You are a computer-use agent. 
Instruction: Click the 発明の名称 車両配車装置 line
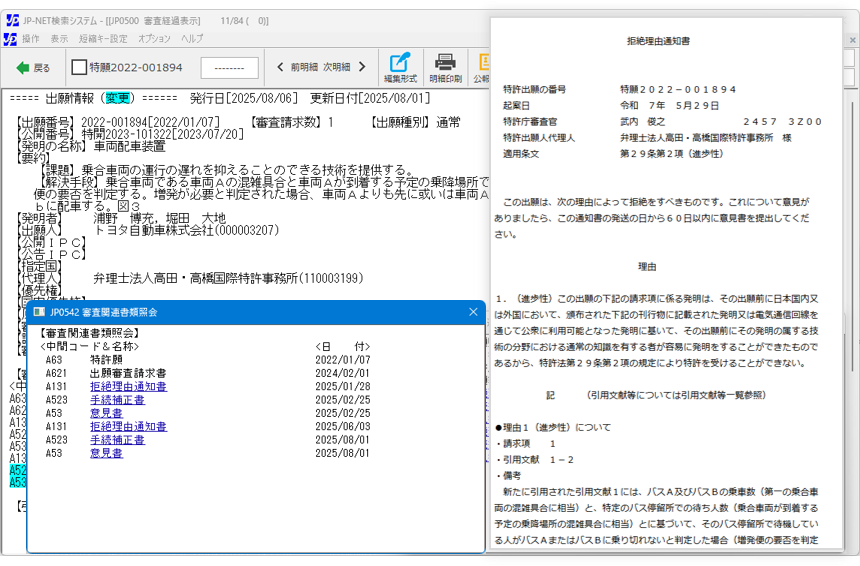(x=92, y=146)
